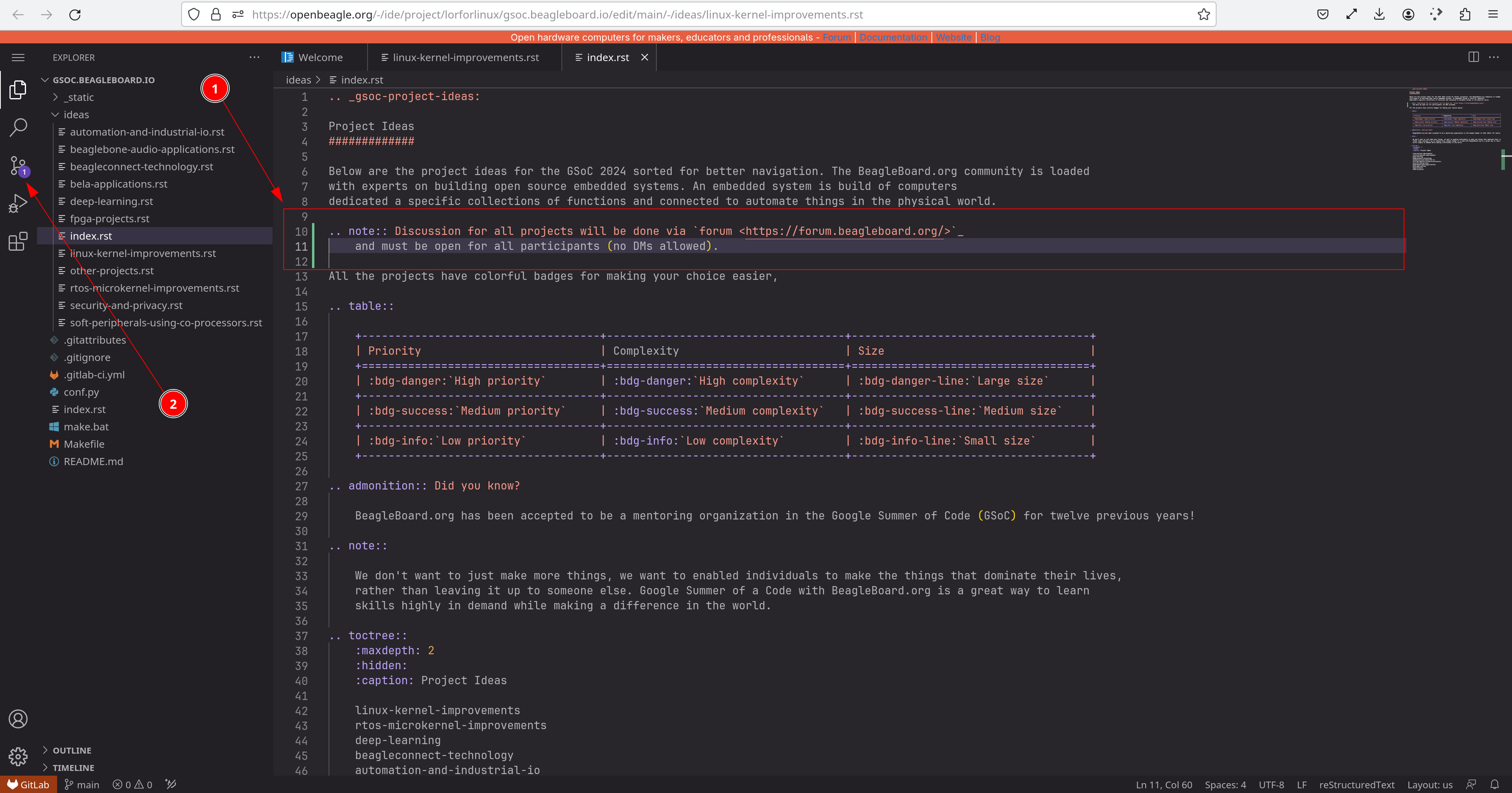The height and width of the screenshot is (793, 1512).
Task: Click the site security lock icon
Action: pyautogui.click(x=216, y=15)
